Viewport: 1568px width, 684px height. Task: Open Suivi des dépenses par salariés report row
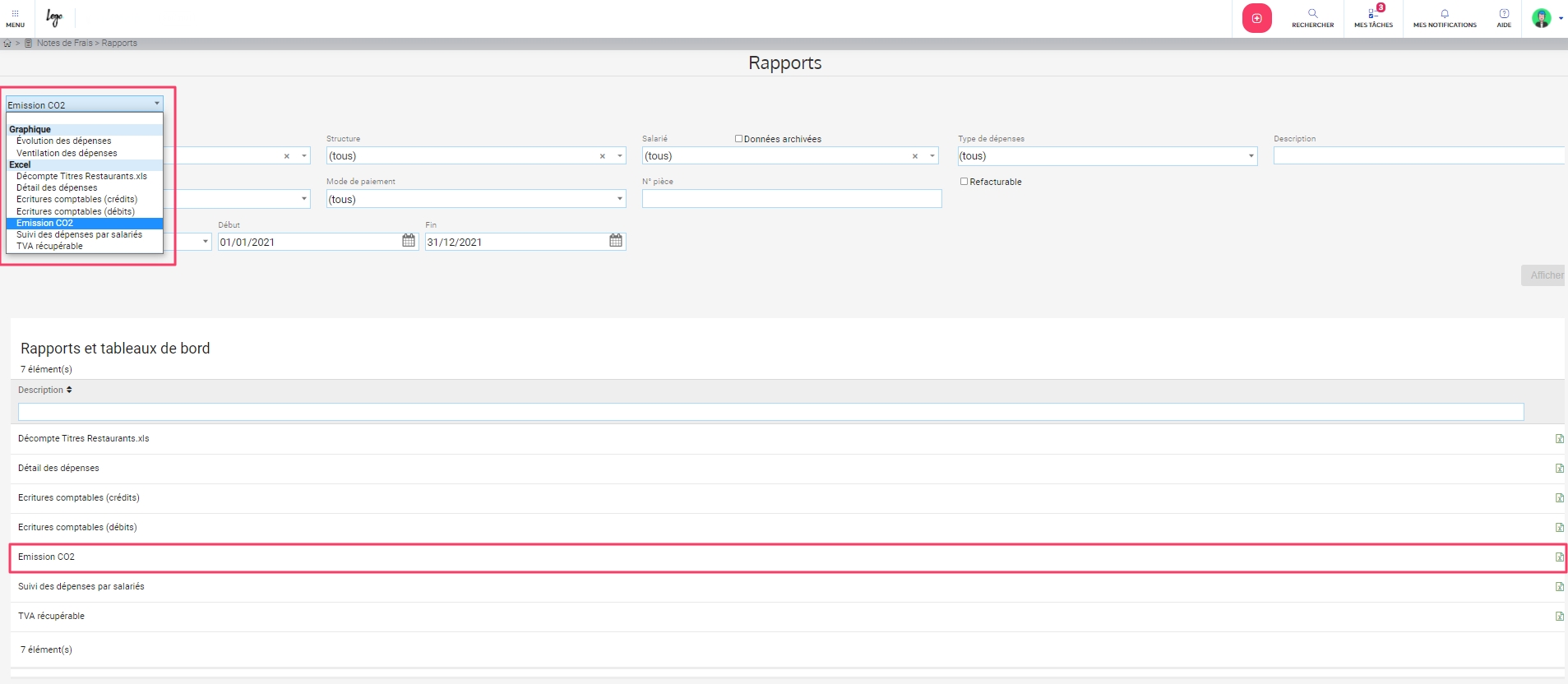(81, 586)
